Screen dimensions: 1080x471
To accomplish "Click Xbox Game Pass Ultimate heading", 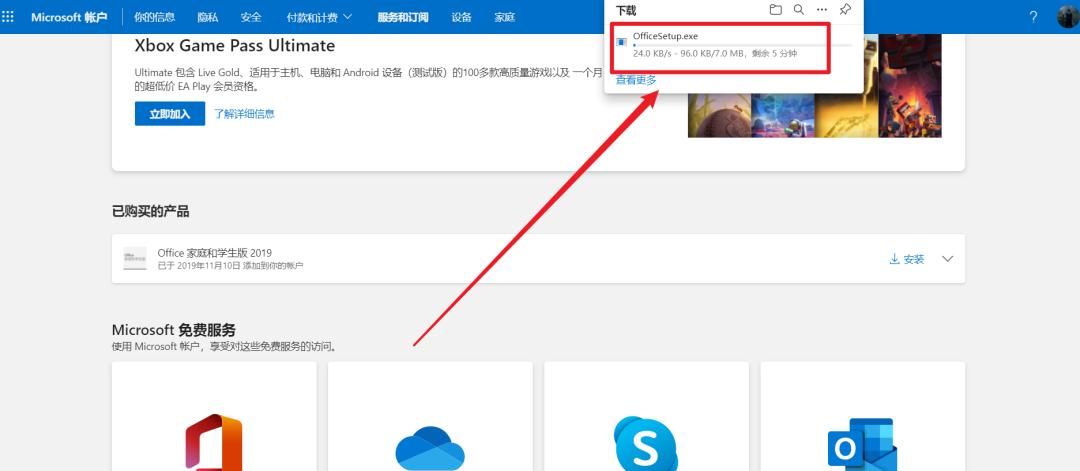I will tap(235, 45).
